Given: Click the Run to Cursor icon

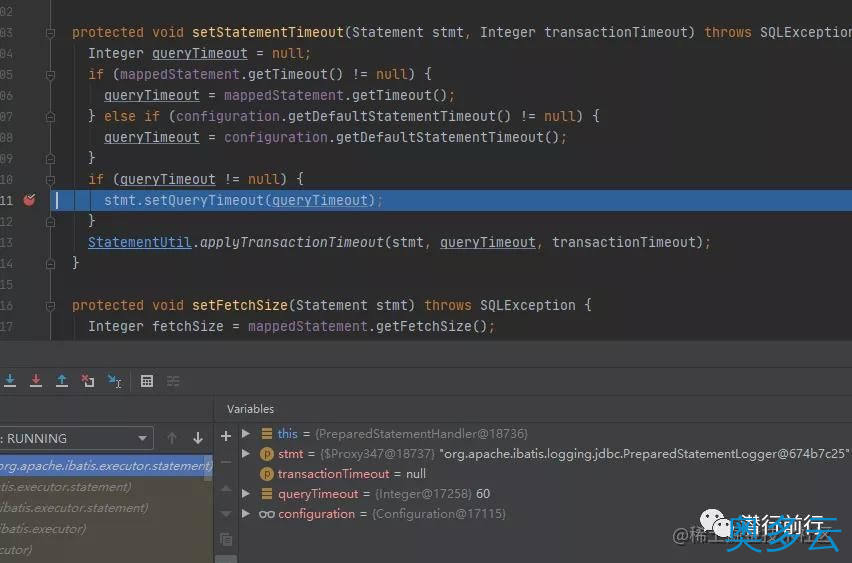Looking at the screenshot, I should 115,381.
